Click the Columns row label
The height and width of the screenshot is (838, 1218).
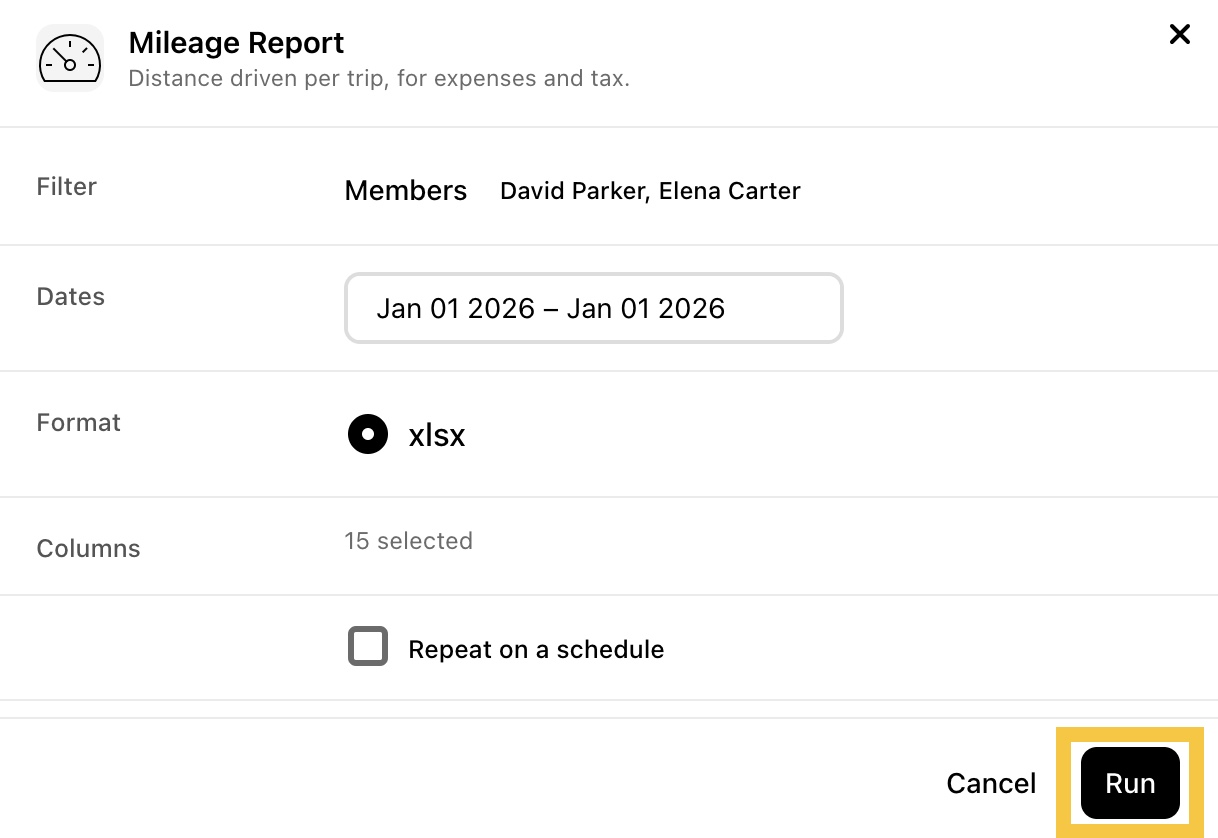pos(89,548)
